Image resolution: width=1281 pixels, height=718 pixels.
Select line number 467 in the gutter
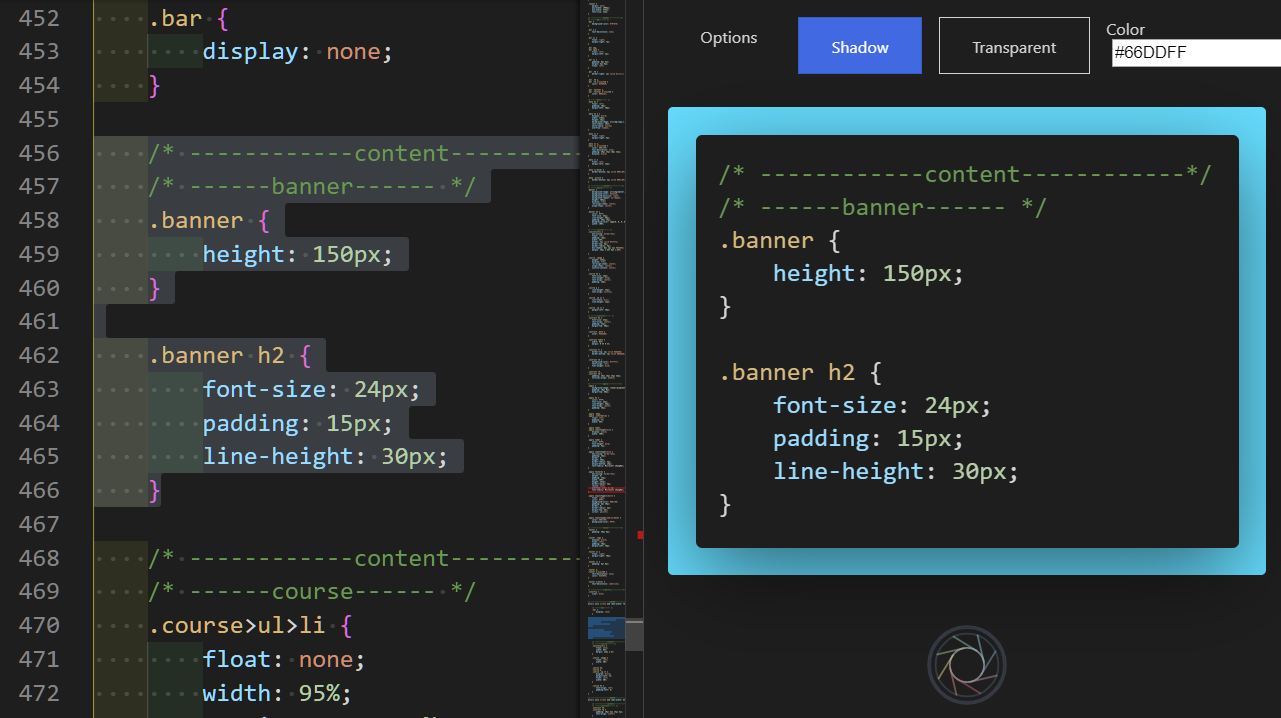click(x=40, y=524)
